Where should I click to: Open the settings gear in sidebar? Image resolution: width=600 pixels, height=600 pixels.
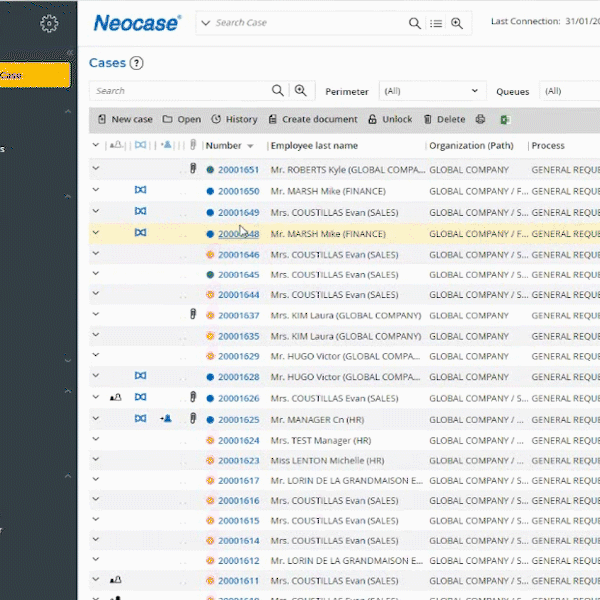coord(48,24)
